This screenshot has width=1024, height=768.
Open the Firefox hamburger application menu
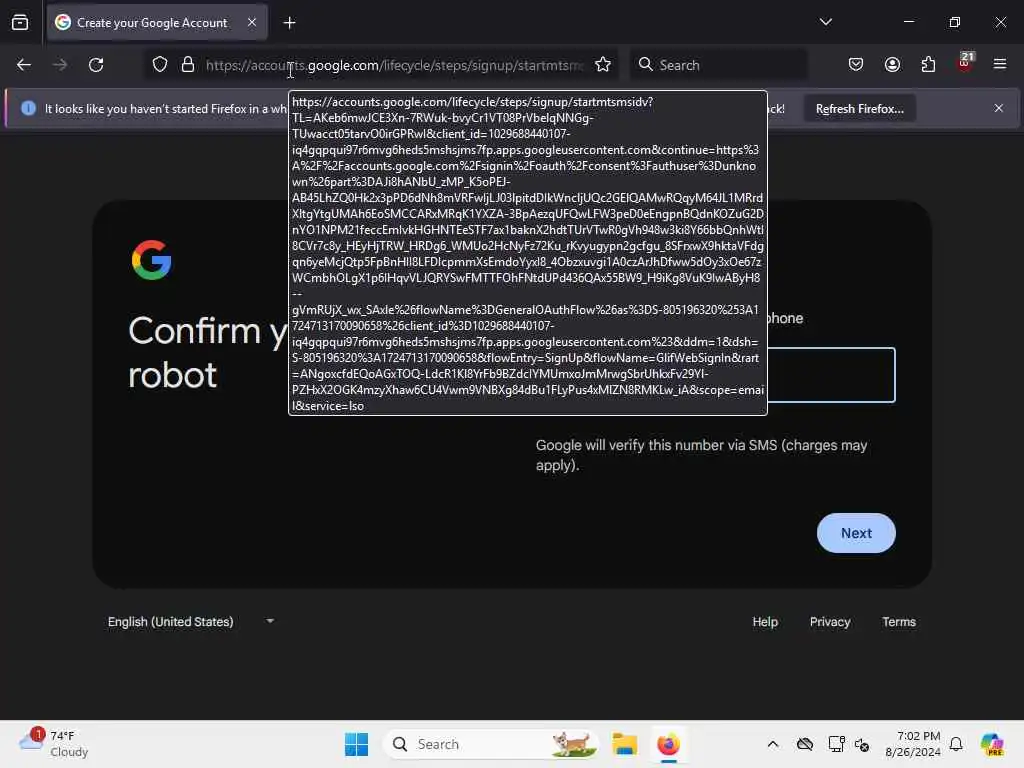[1000, 65]
